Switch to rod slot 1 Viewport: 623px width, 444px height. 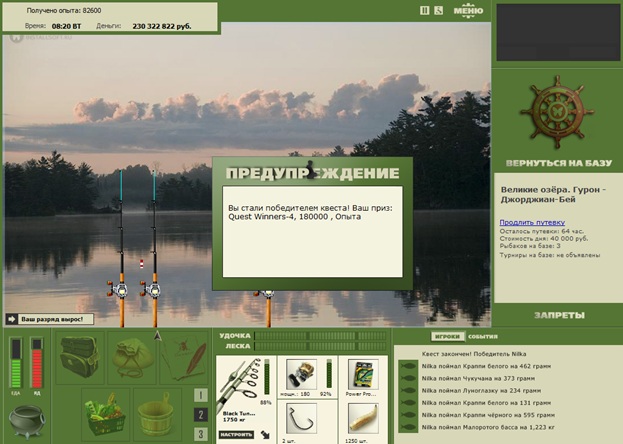click(x=201, y=395)
